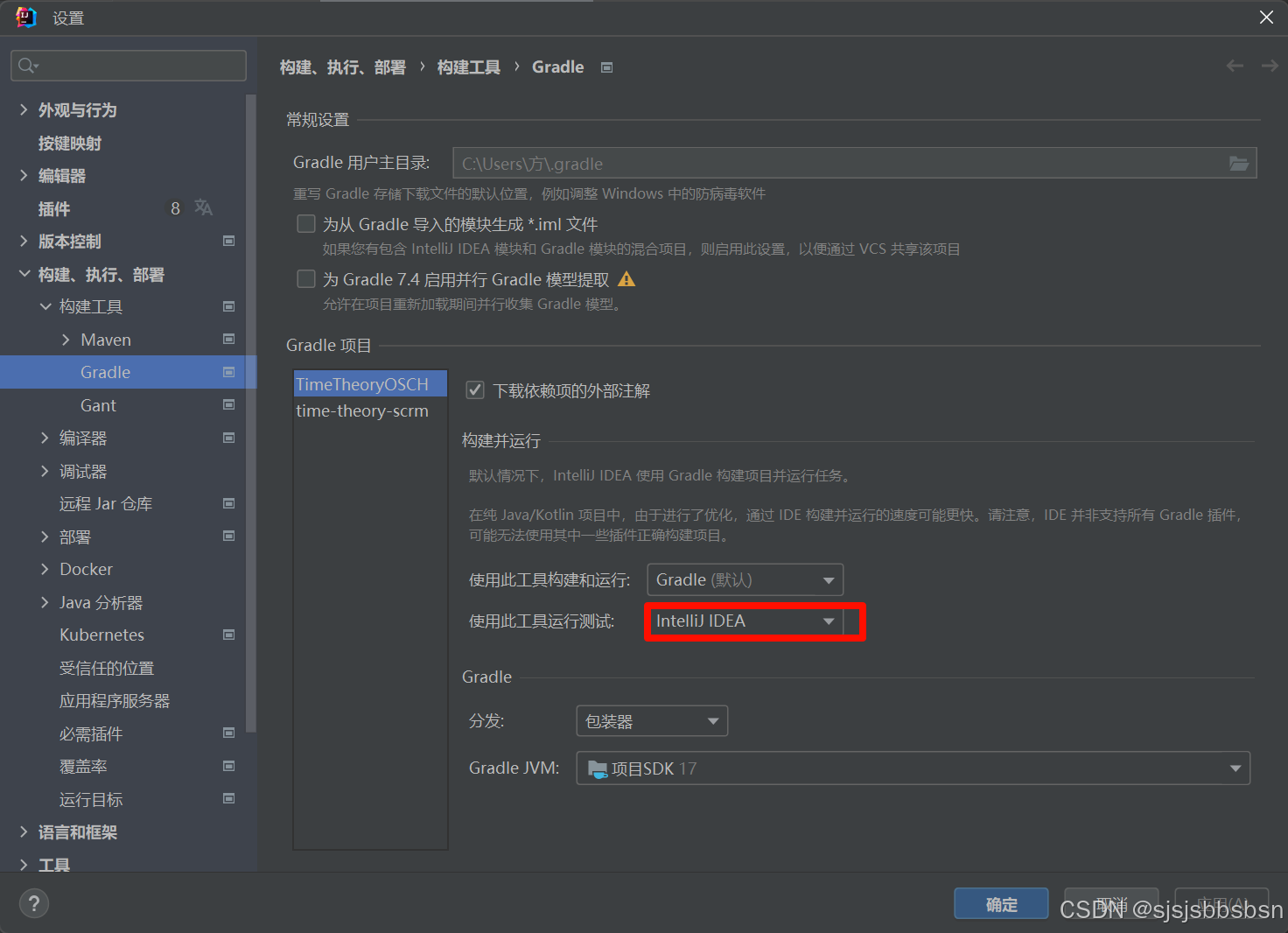Select 按键映射 in settings tree

(70, 143)
